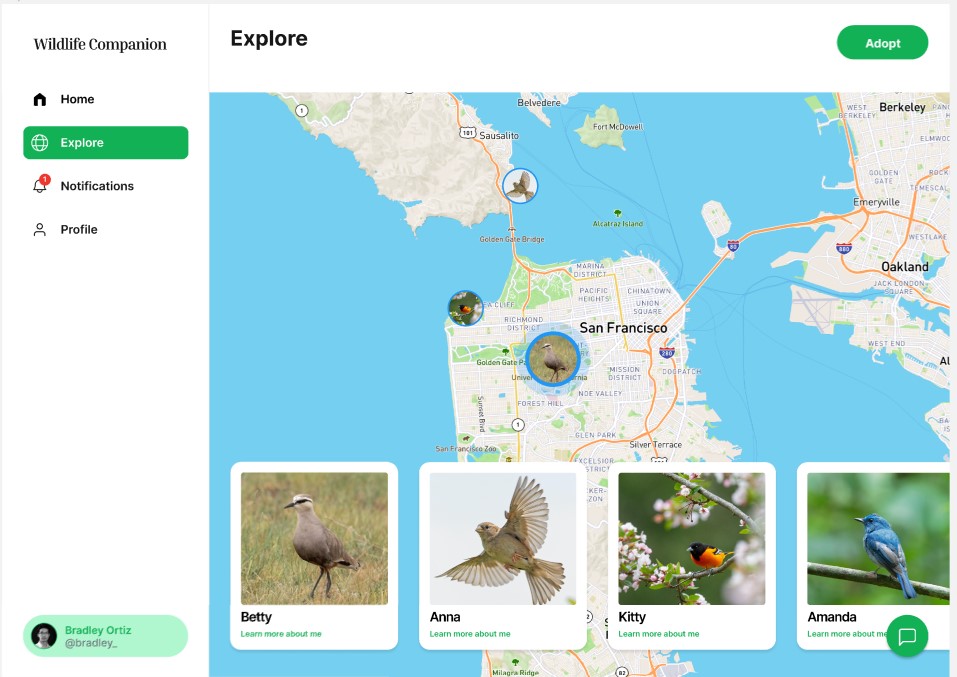
Task: Open Notifications via the bell icon
Action: (x=40, y=186)
